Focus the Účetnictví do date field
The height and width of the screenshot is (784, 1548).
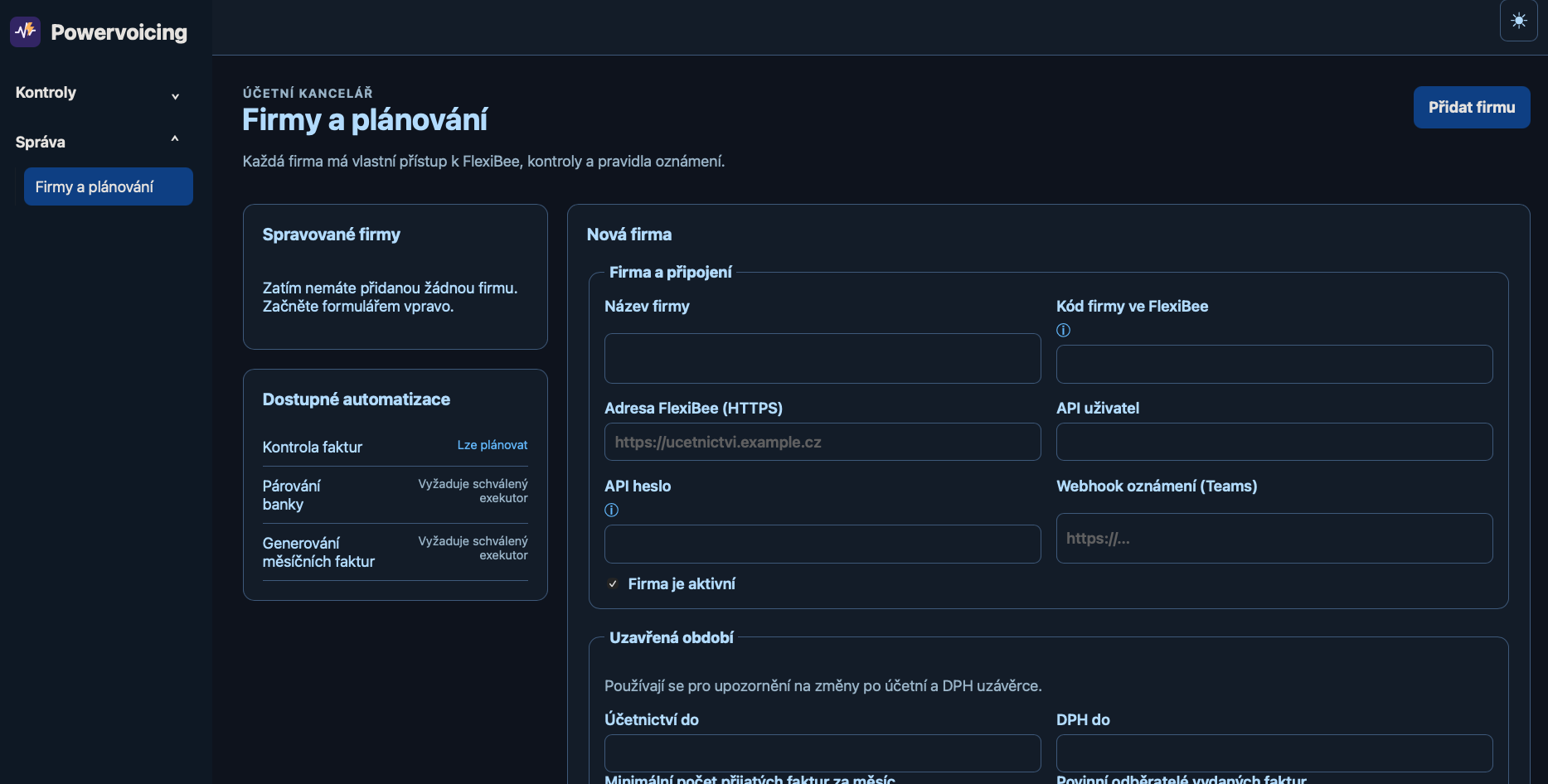pos(823,753)
